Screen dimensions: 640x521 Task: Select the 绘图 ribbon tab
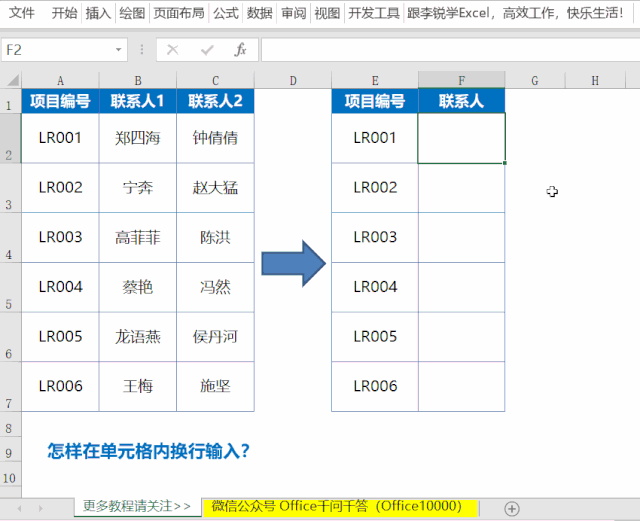coord(132,13)
